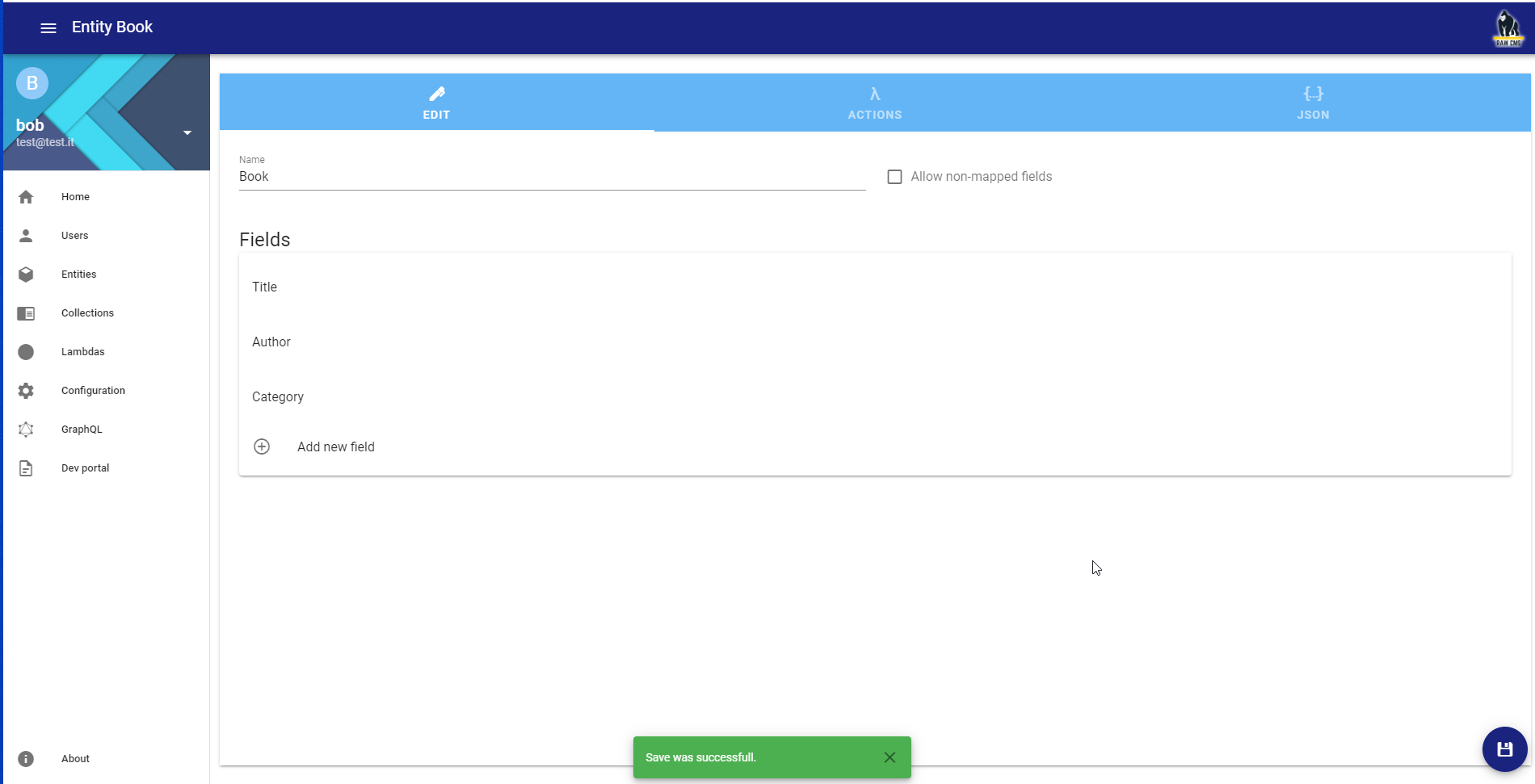The image size is (1535, 784).
Task: Switch to the JSON tab
Action: (x=1313, y=103)
